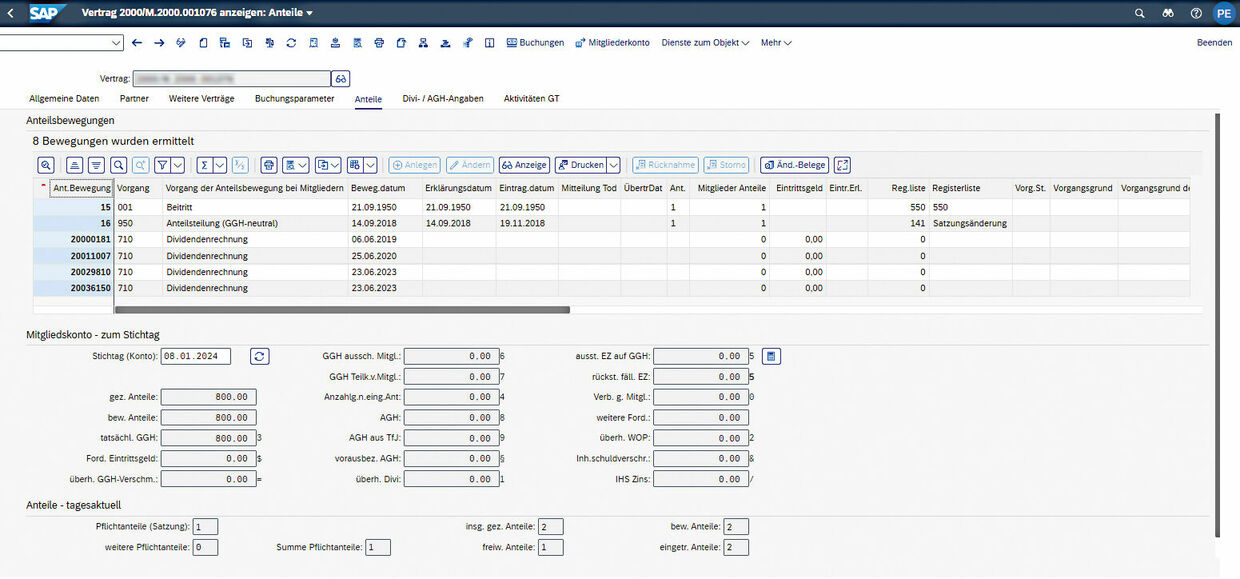Image resolution: width=1240 pixels, height=579 pixels.
Task: Click the glasses icon next to Vertrag field
Action: tap(341, 78)
